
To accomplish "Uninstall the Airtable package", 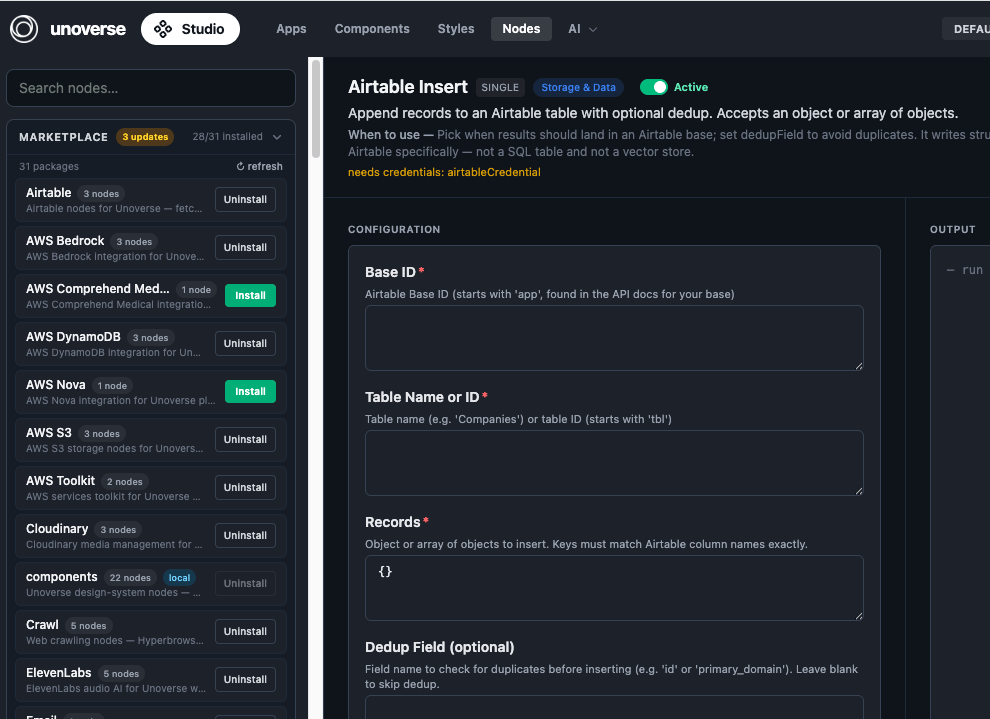I will coord(245,199).
